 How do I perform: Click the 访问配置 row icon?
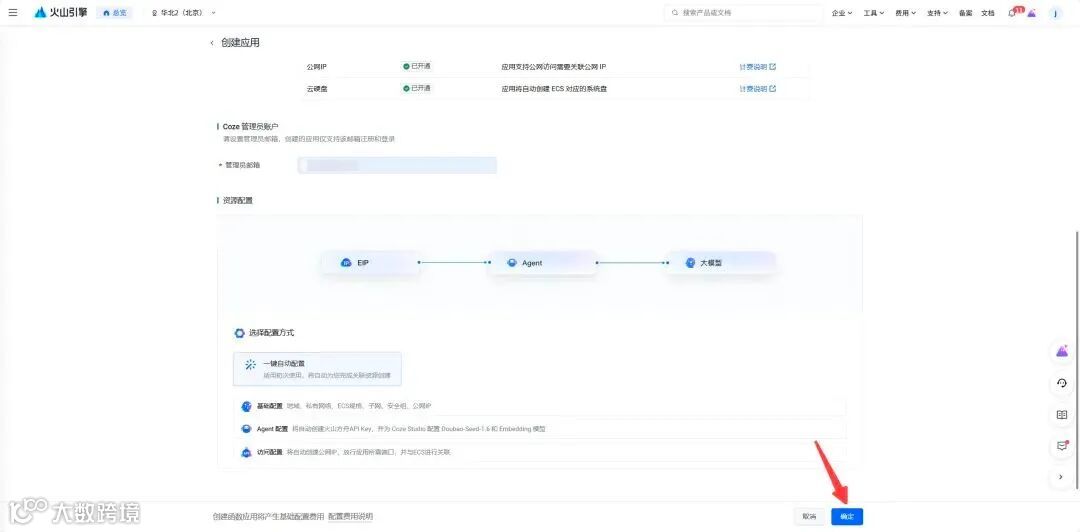click(246, 452)
